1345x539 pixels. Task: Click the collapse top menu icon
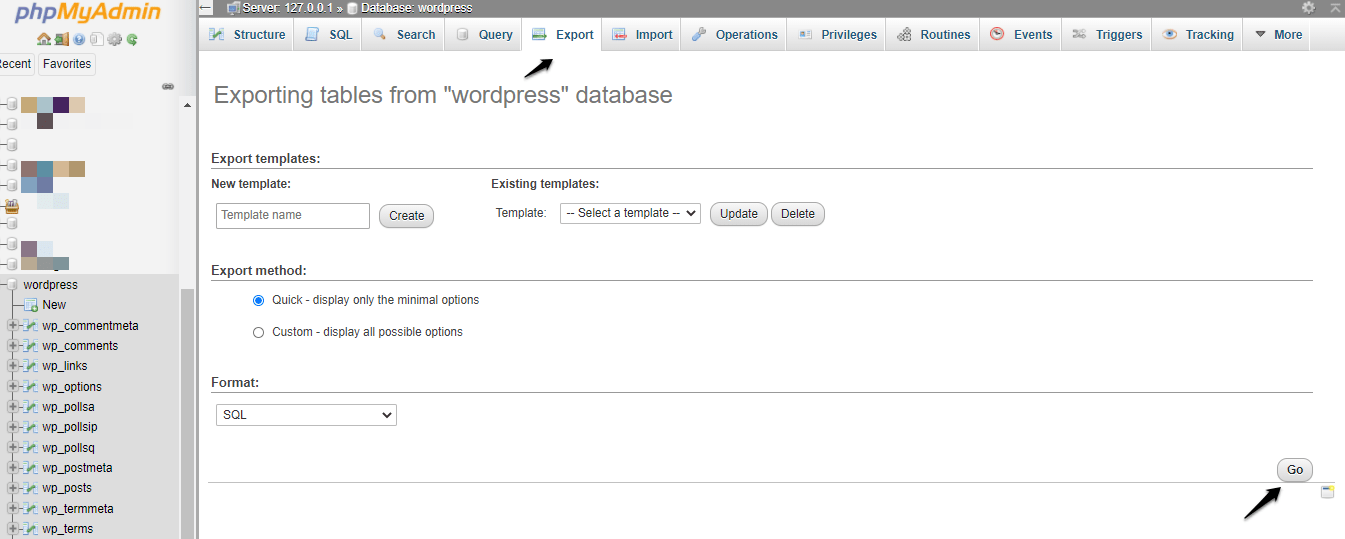coord(1334,7)
